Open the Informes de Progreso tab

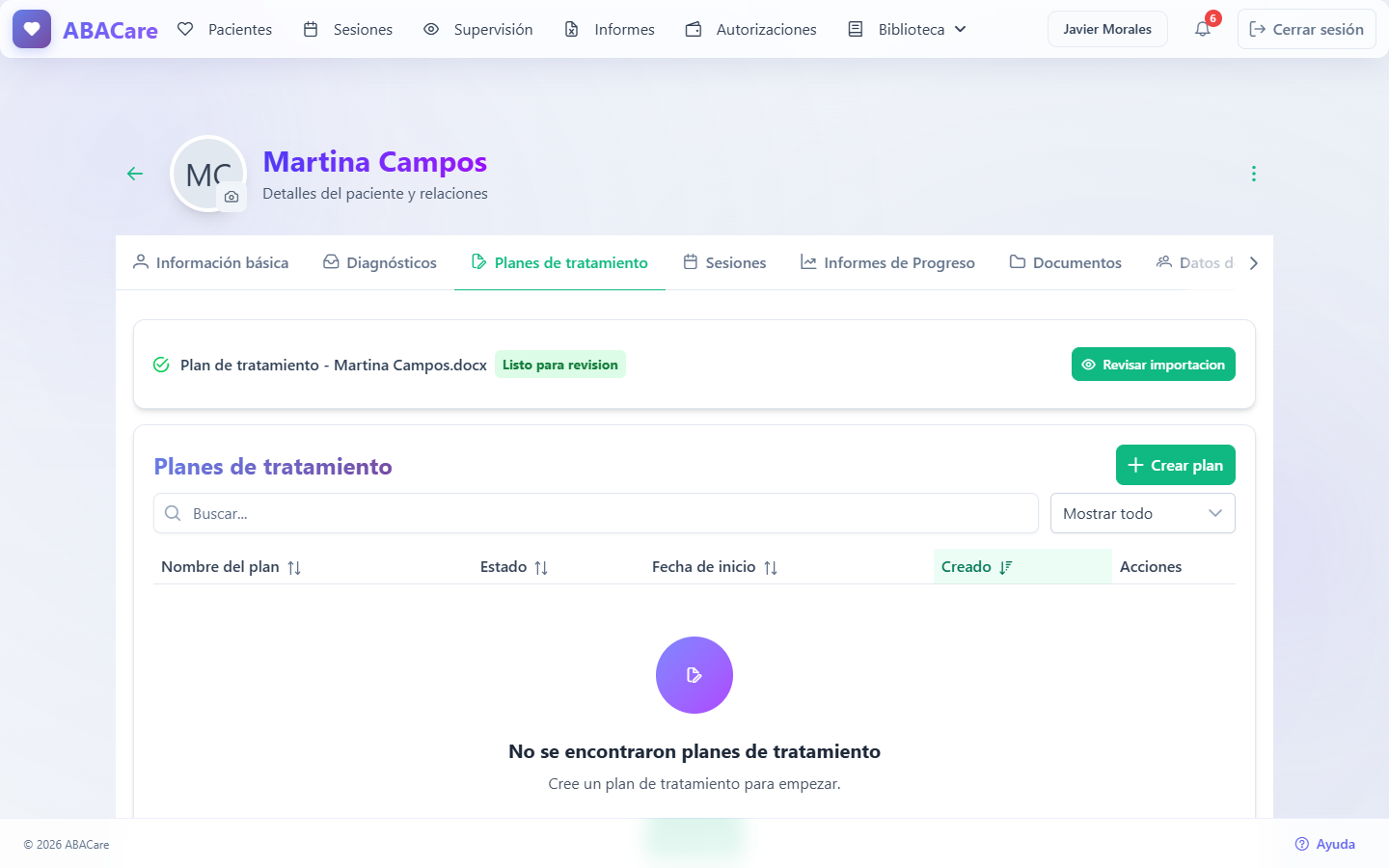tap(887, 262)
